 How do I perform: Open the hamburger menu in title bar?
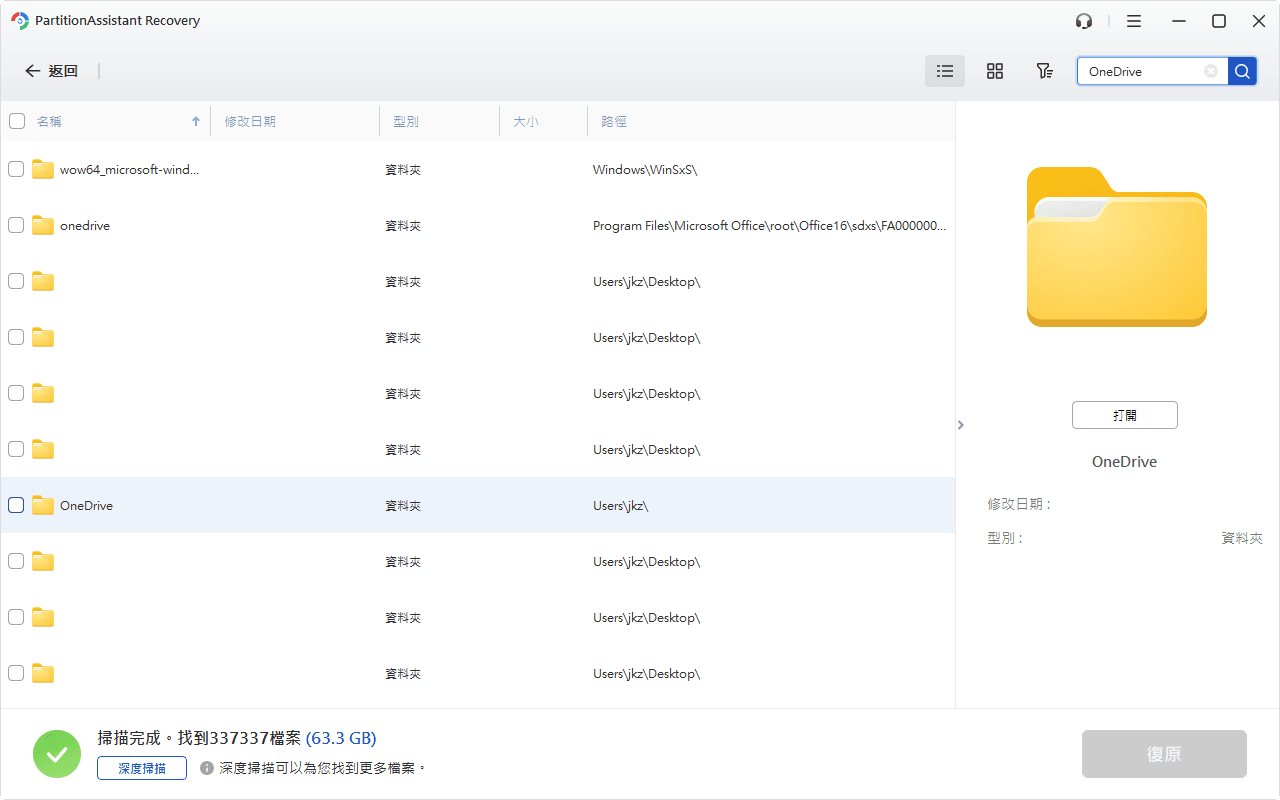1134,21
